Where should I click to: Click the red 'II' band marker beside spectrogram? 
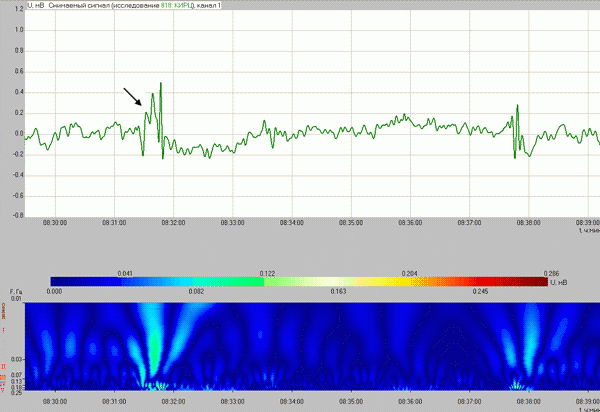pyautogui.click(x=3, y=366)
